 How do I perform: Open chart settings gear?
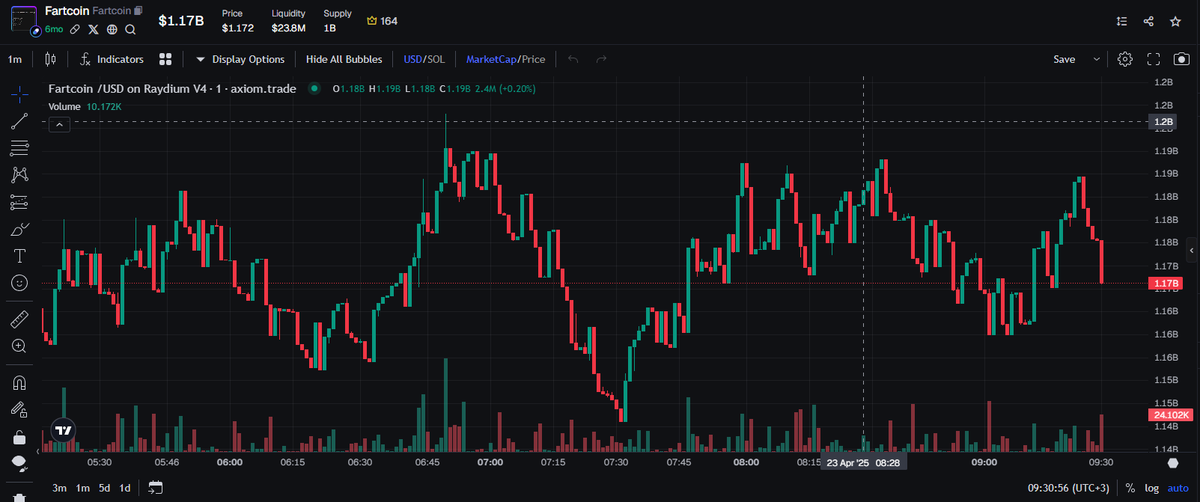[x=1125, y=59]
